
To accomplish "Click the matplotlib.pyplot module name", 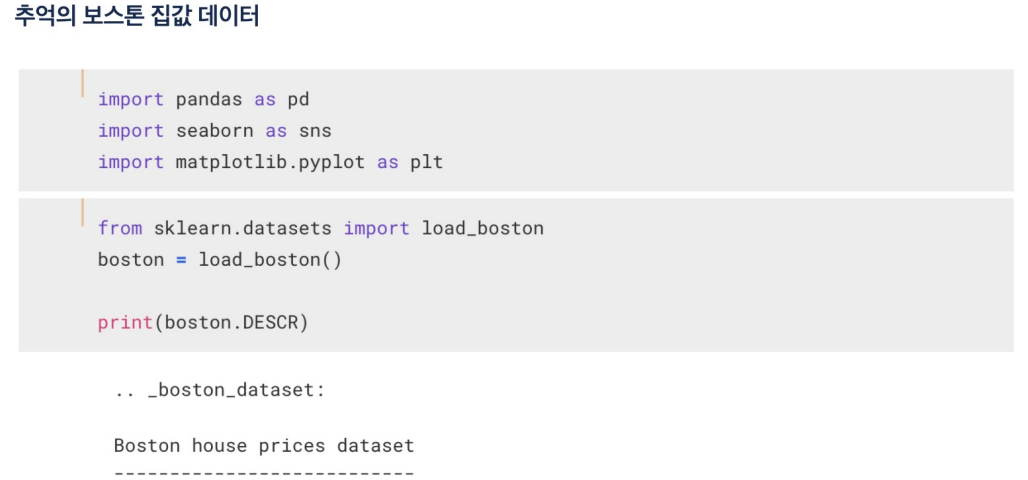I will [270, 162].
